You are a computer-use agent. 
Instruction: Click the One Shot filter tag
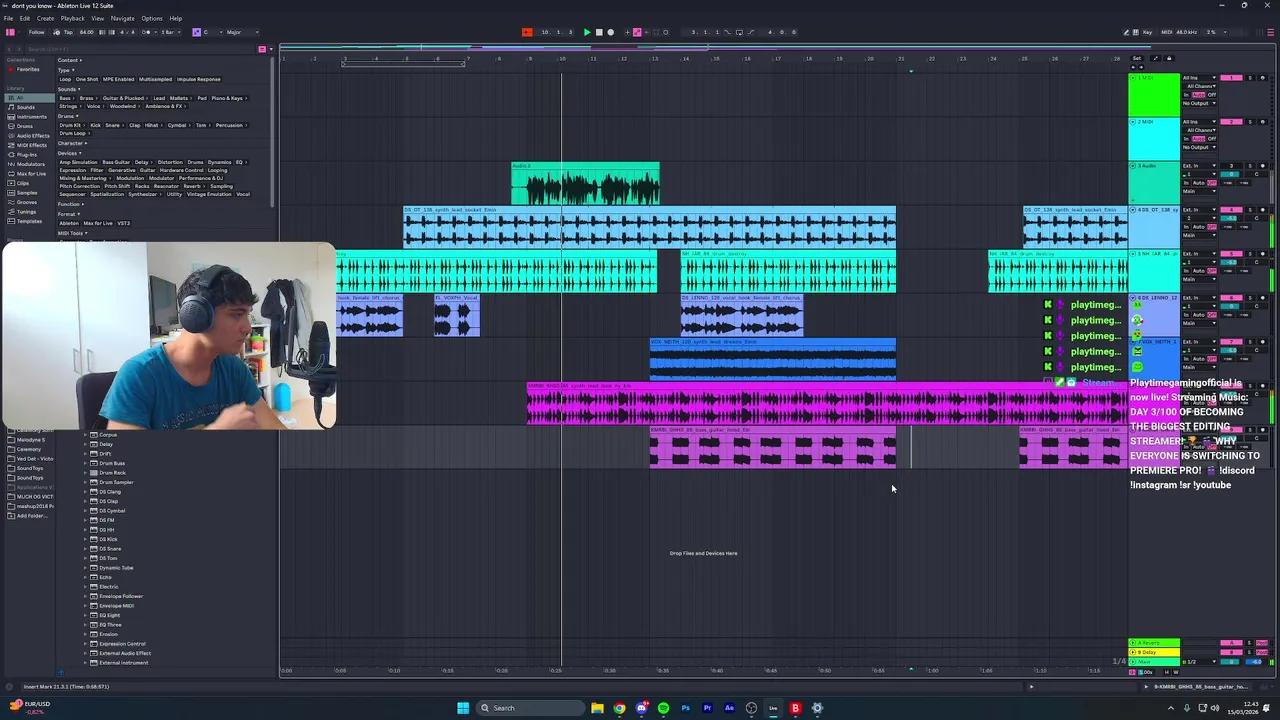(x=87, y=79)
